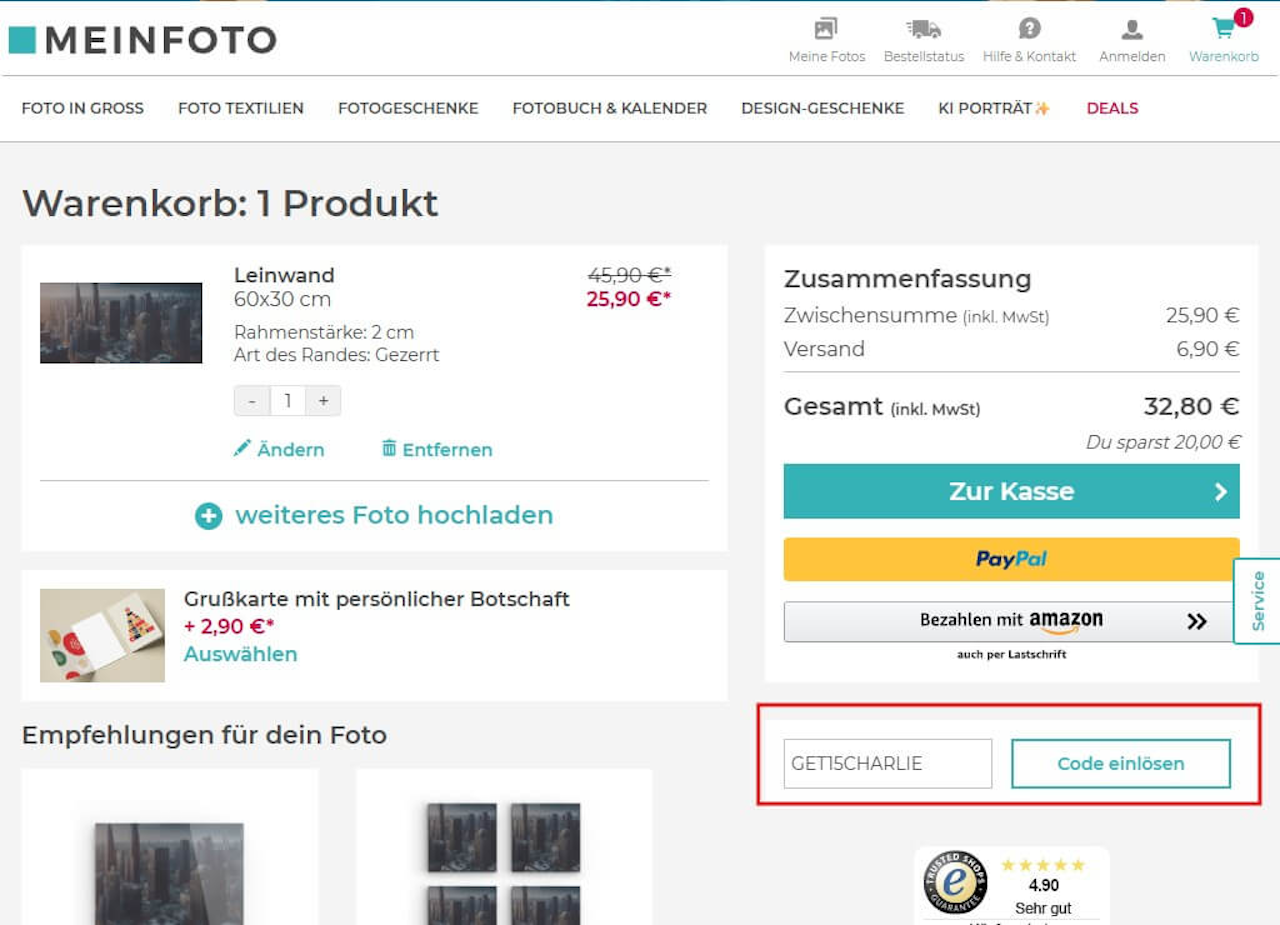1280x925 pixels.
Task: Check Bestellstatus via truck icon
Action: (923, 29)
